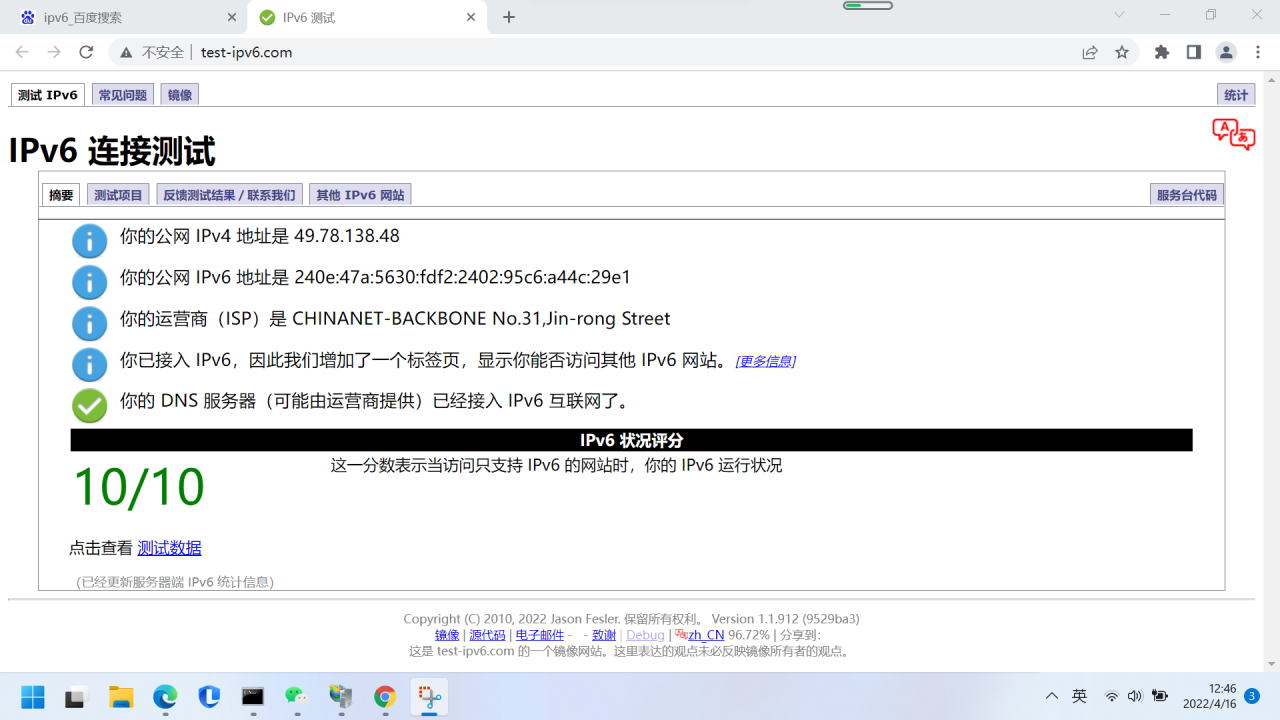Open the browser profile avatar menu

pos(1225,52)
